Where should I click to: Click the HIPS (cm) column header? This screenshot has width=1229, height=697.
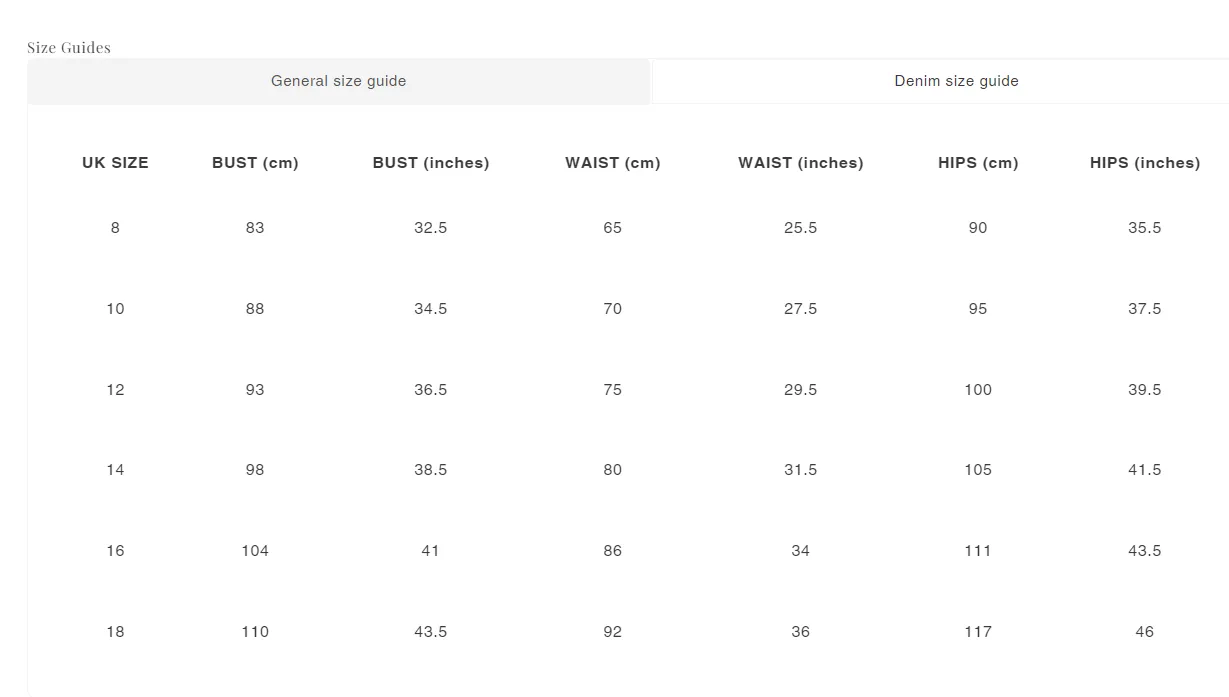(x=978, y=163)
